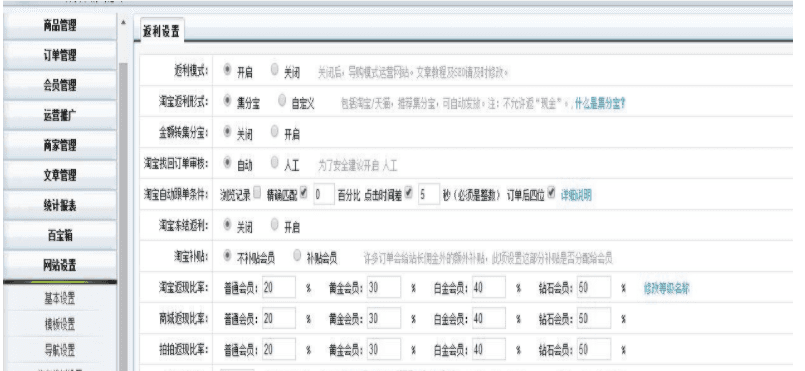The width and height of the screenshot is (805, 371).
Task: Toggle the 订单后四位 checkbox
Action: 551,194
